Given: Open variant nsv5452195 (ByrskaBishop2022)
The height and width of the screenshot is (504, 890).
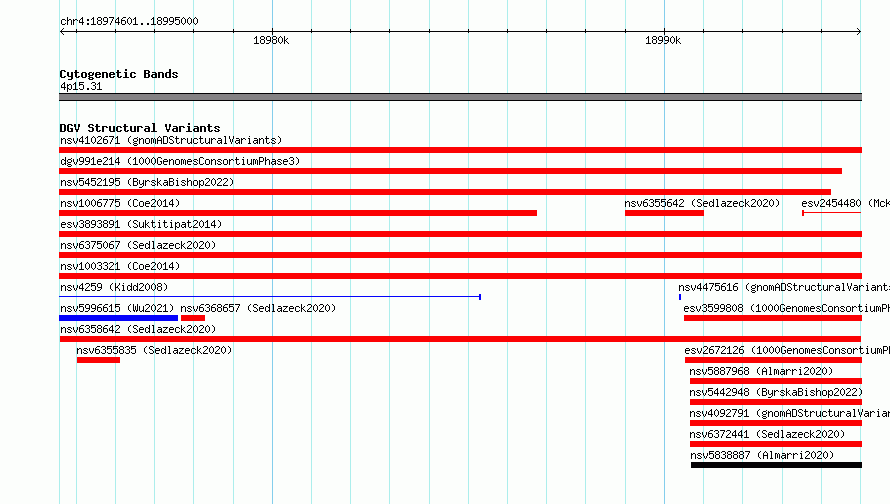Looking at the screenshot, I should (147, 182).
